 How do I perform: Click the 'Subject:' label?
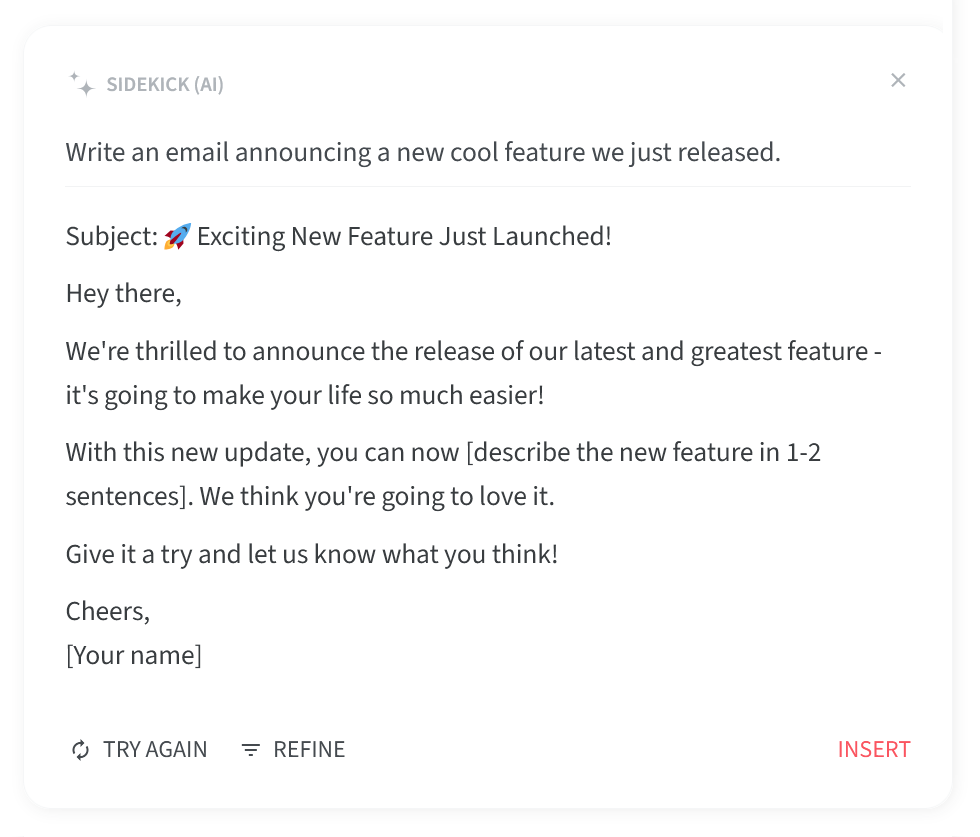tap(112, 237)
